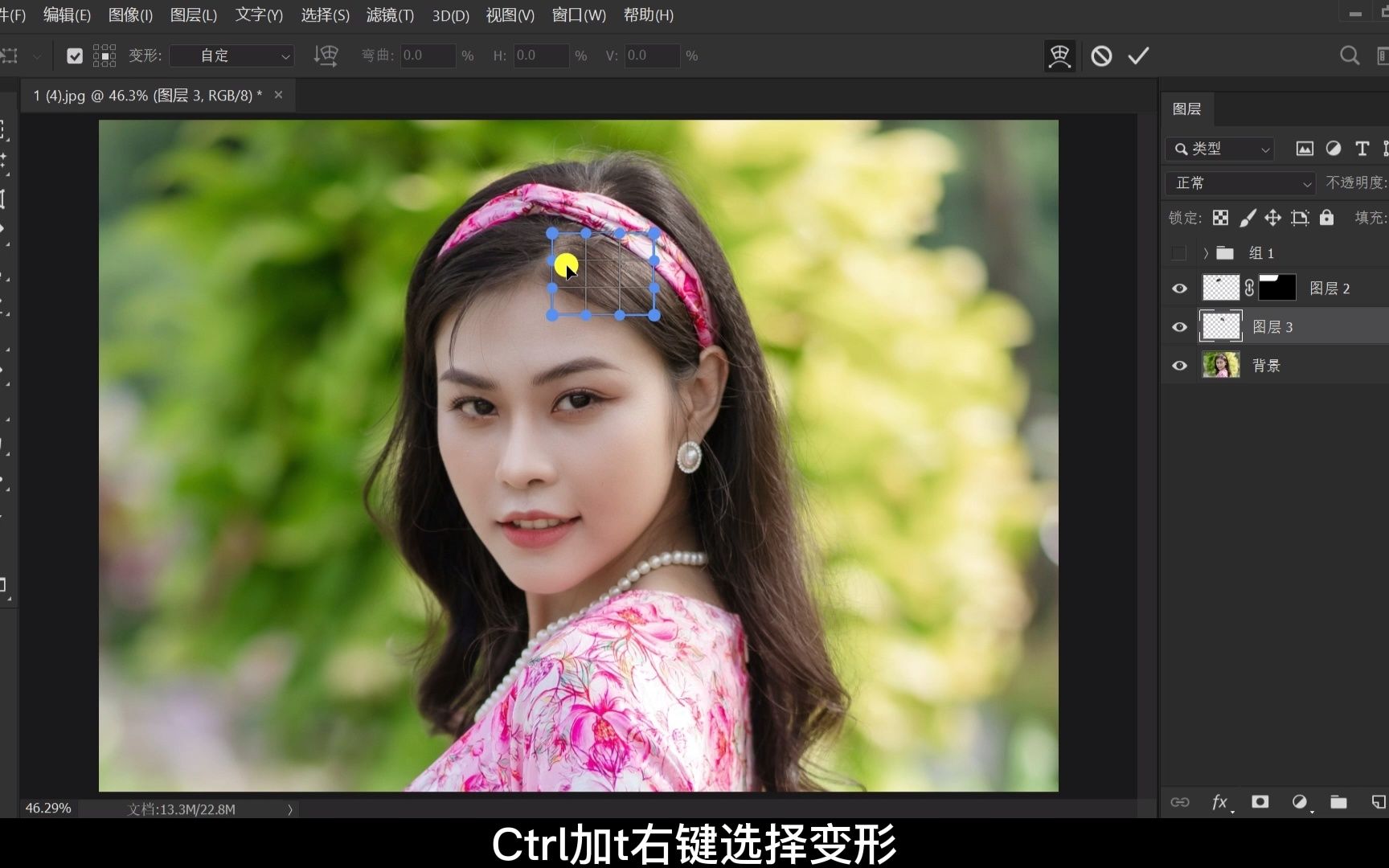Lock transparent pixels for the layer
Viewport: 1389px width, 868px height.
(1220, 218)
